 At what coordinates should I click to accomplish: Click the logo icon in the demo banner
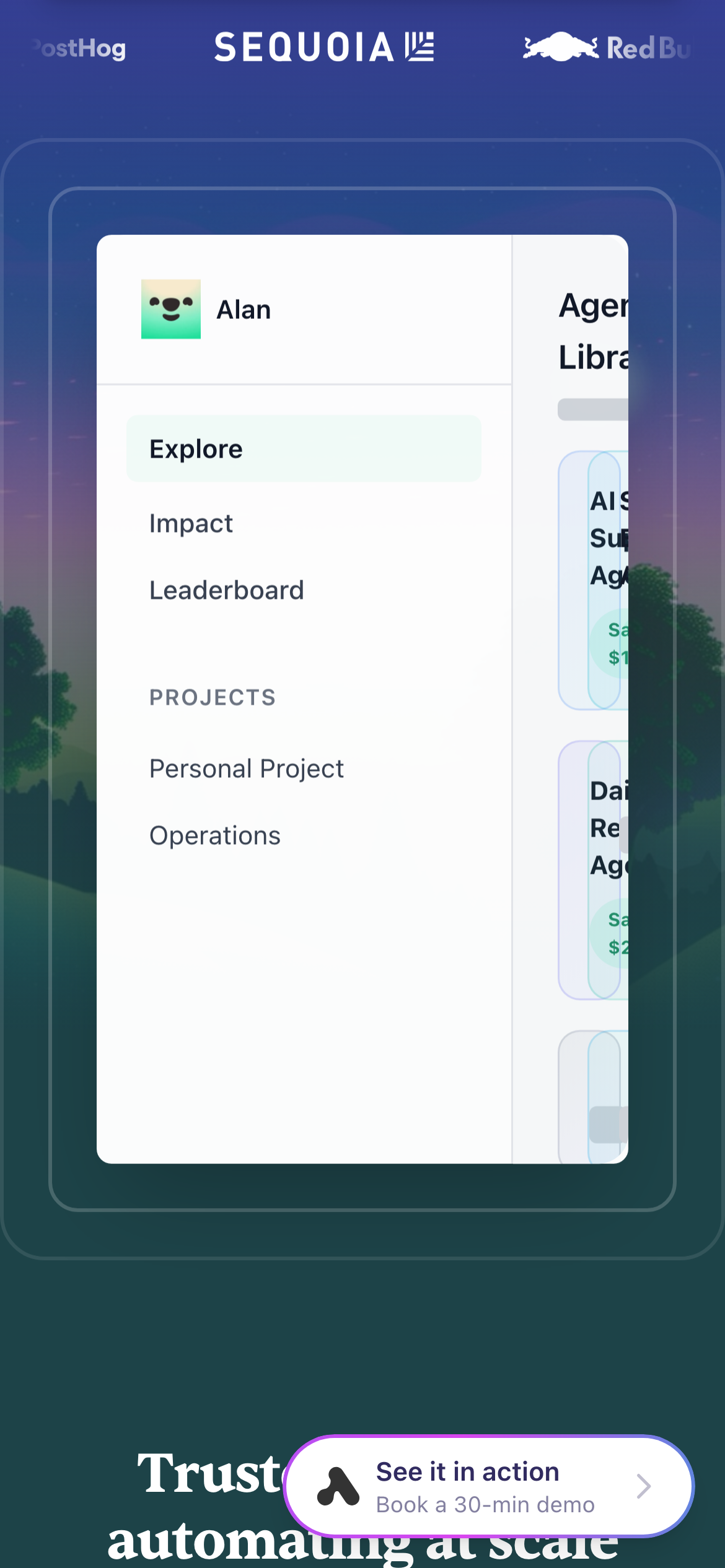click(x=338, y=1486)
